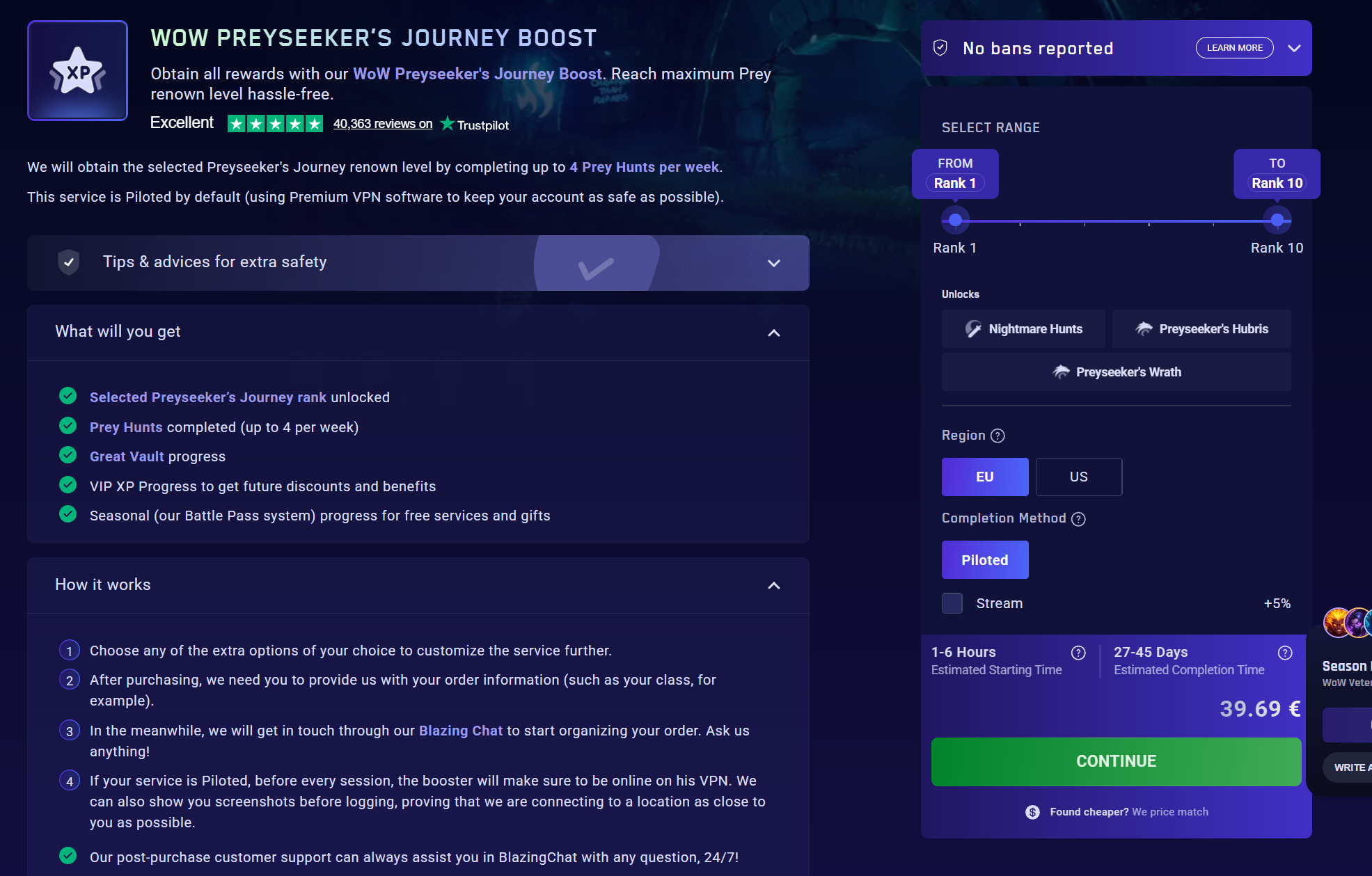Click the 39.69 € price
This screenshot has width=1372, height=876.
click(x=1260, y=709)
